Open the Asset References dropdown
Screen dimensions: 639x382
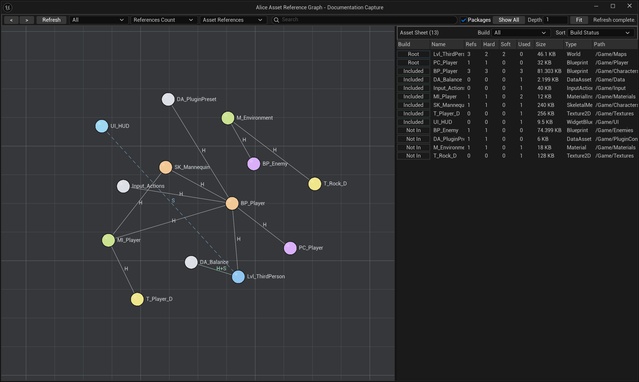point(232,20)
